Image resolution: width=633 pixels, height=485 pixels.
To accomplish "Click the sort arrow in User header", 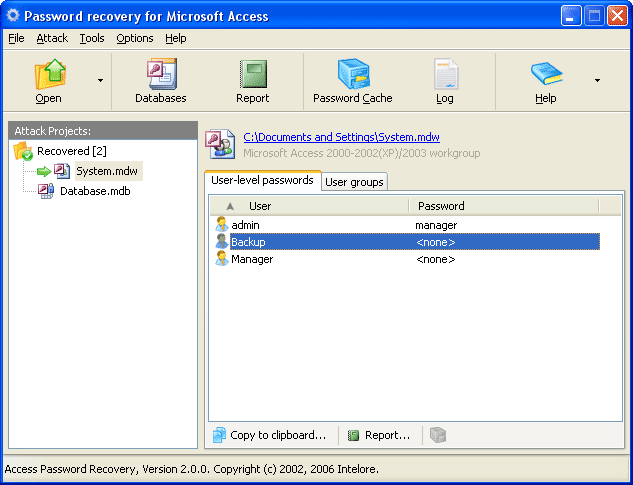I will 230,206.
